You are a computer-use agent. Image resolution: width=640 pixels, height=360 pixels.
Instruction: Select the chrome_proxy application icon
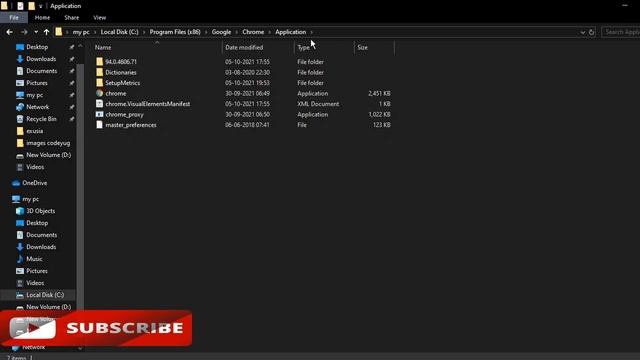point(100,114)
